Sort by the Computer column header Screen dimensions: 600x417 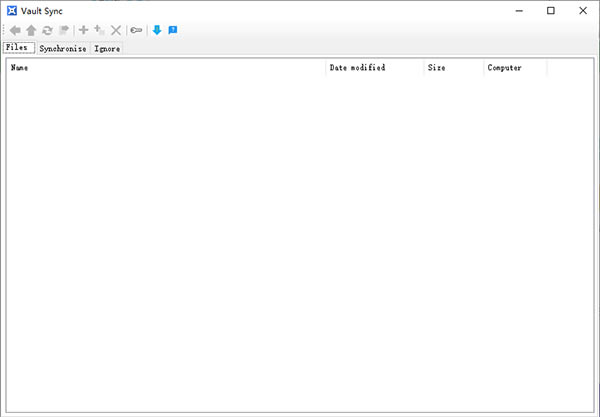click(x=515, y=68)
